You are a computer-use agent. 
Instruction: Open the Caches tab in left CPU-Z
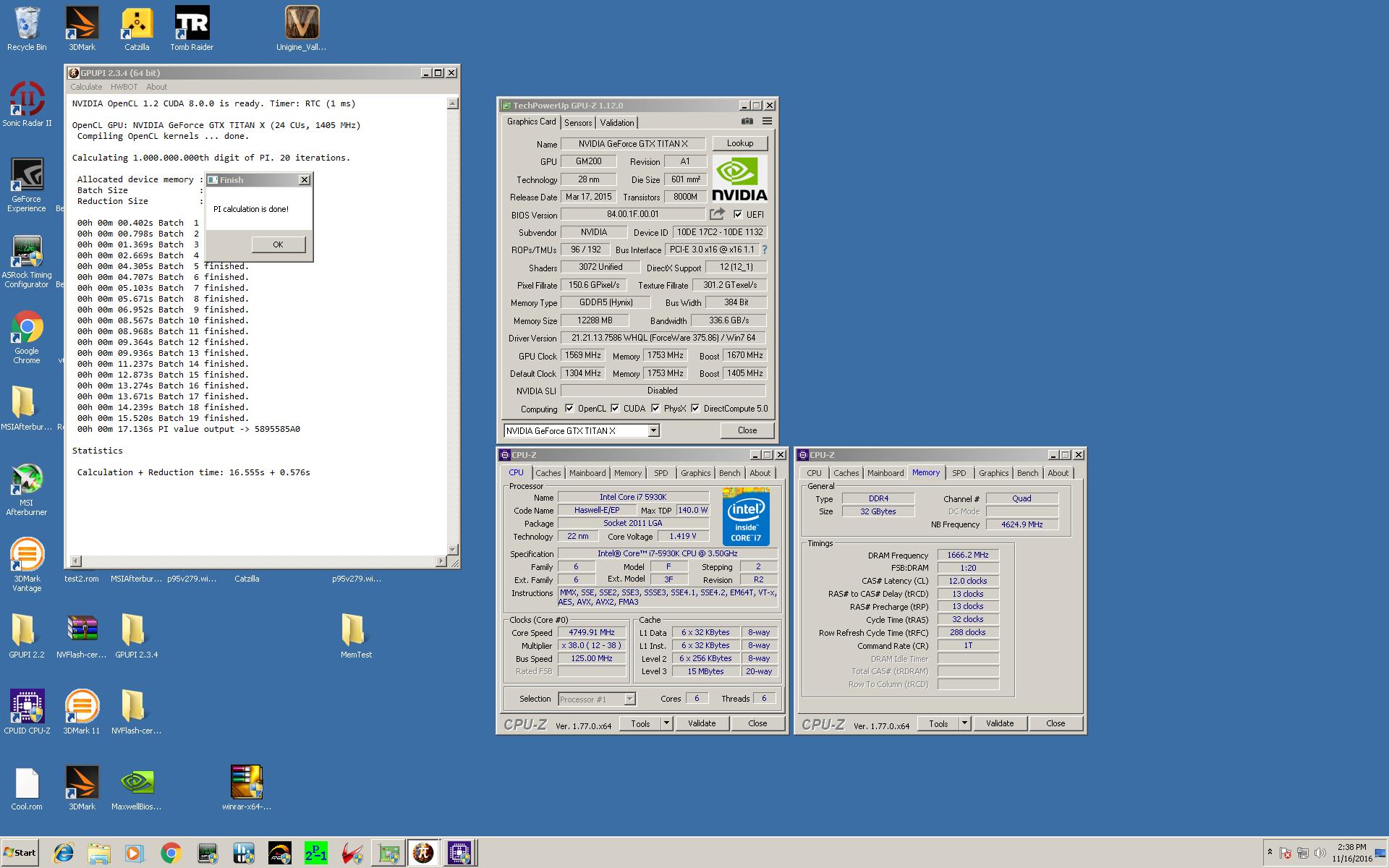point(548,473)
